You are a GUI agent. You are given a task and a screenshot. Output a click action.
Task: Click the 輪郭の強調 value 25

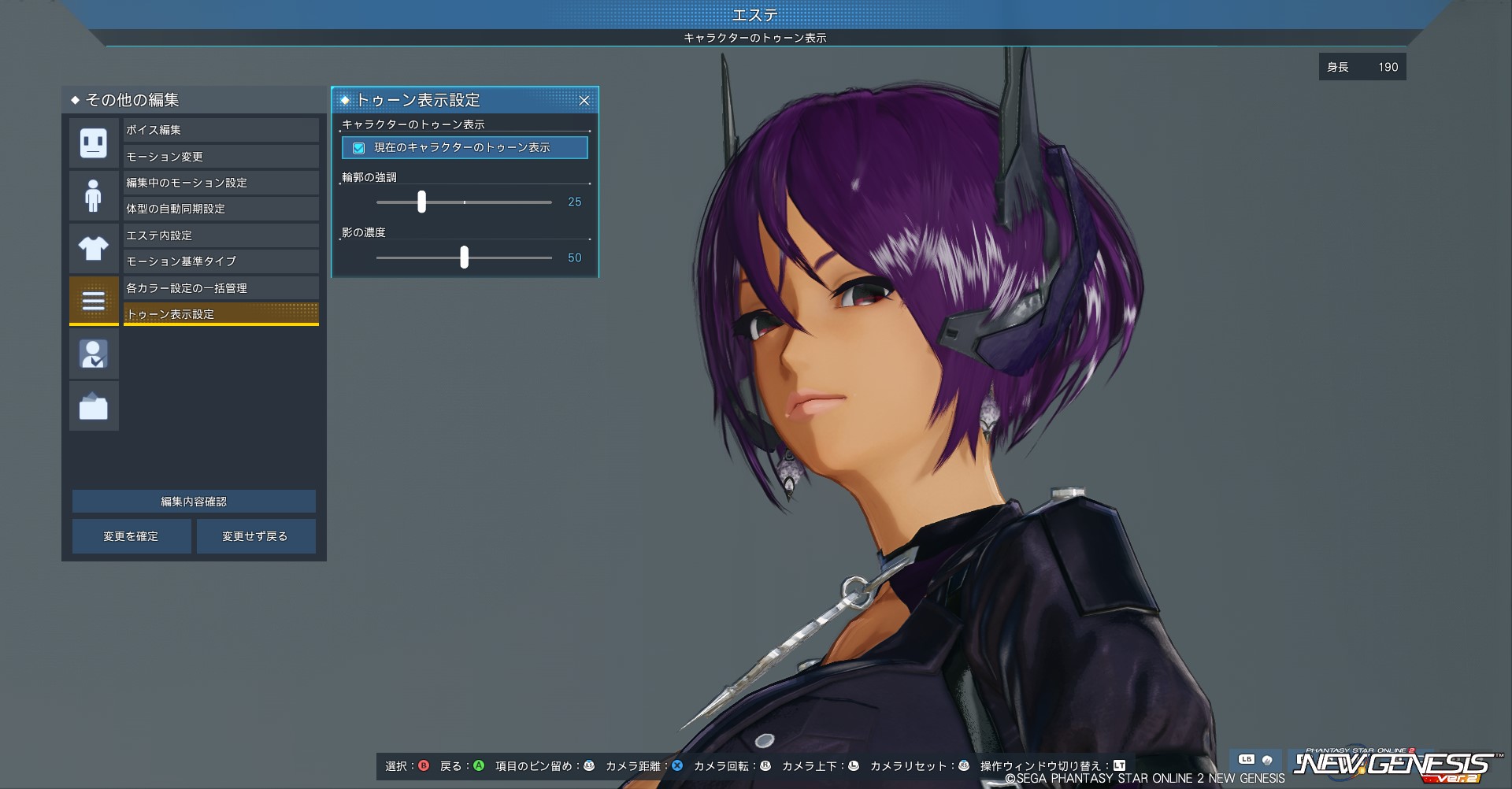(575, 202)
